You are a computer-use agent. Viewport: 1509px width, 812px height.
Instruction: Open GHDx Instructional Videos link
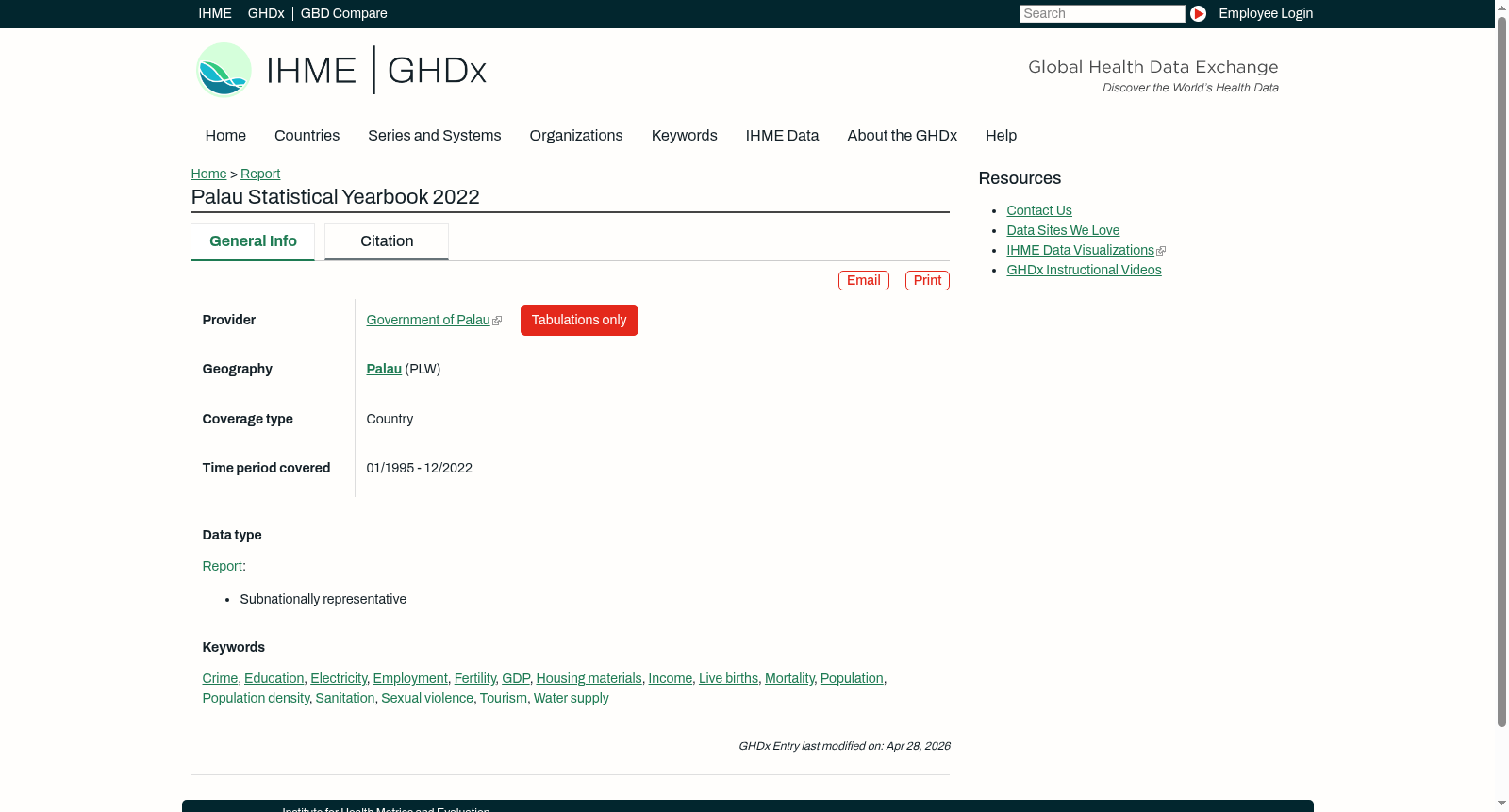coord(1084,271)
